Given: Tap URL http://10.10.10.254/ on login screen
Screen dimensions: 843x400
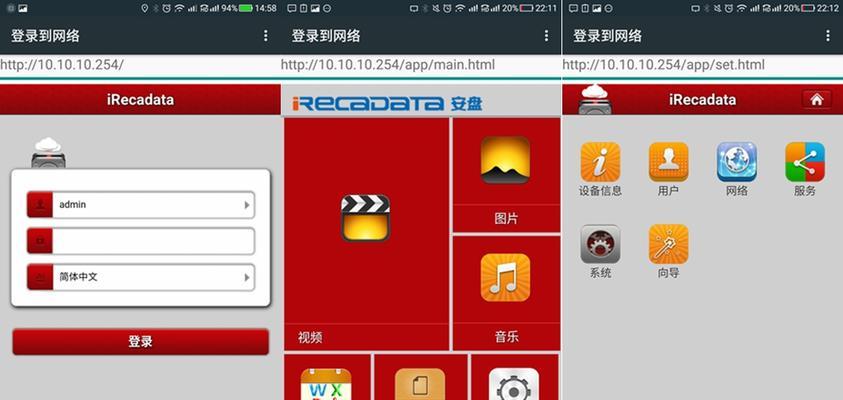Looking at the screenshot, I should [x=62, y=65].
